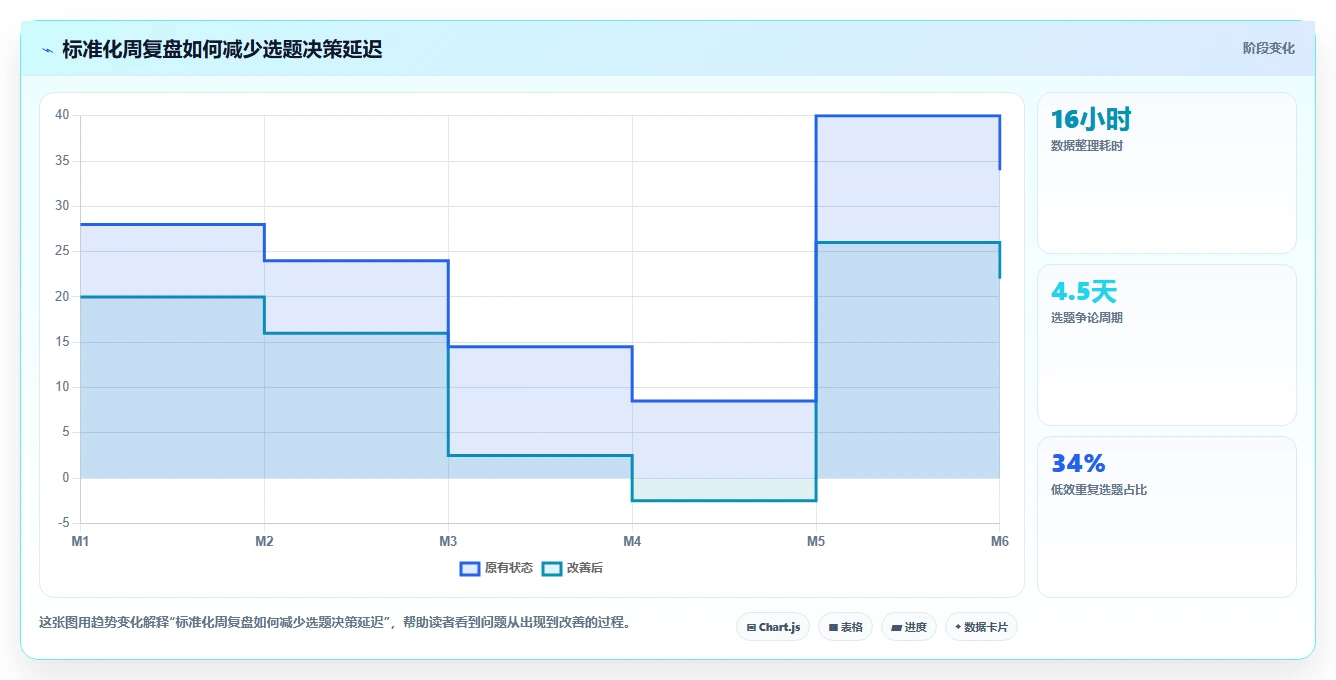Click the 选题争论周期 card label
The width and height of the screenshot is (1336, 680).
pyautogui.click(x=1087, y=318)
